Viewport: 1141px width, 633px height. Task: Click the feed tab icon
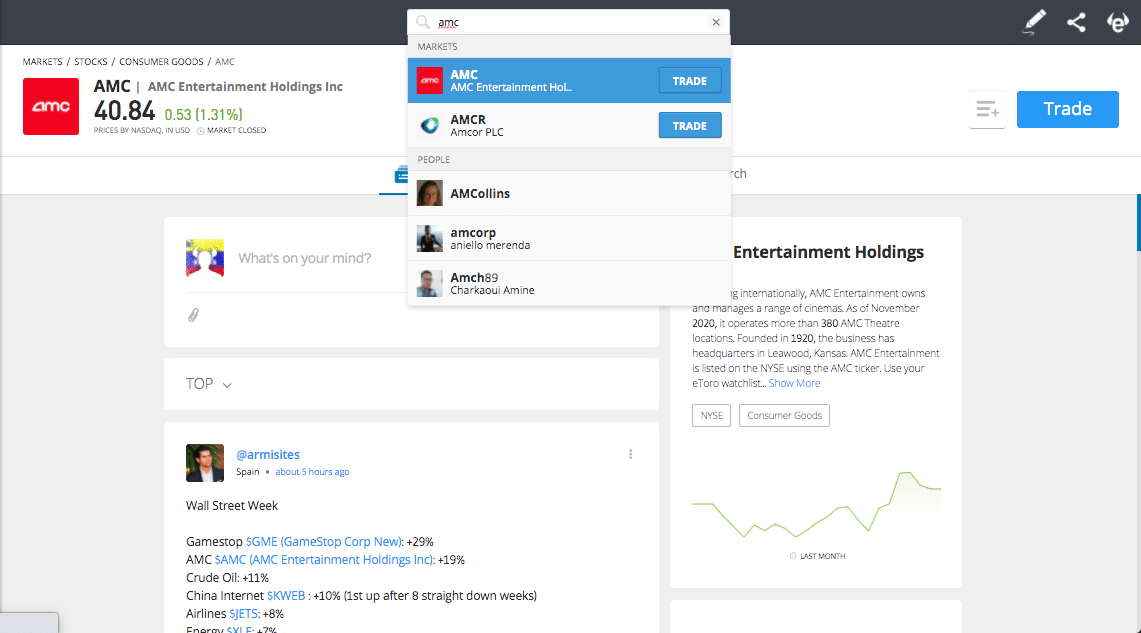pyautogui.click(x=400, y=175)
